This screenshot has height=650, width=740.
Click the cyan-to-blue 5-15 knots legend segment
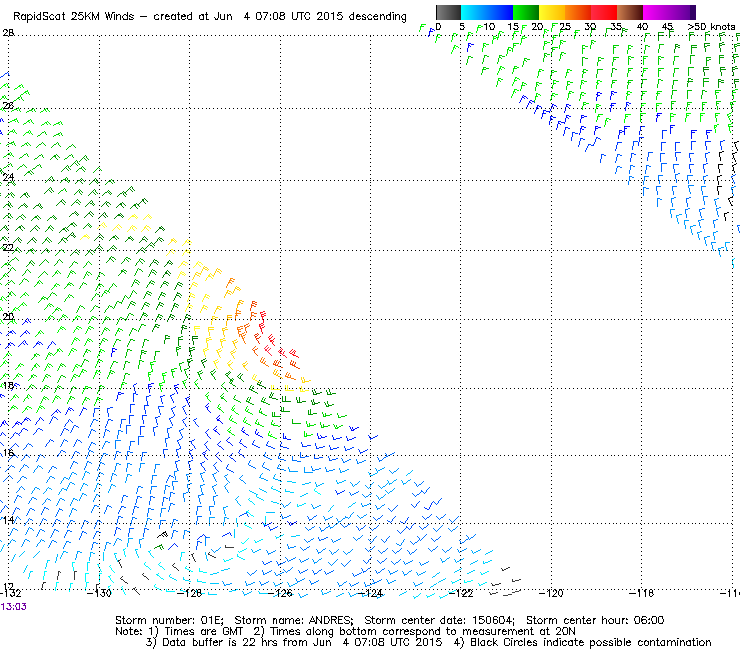pyautogui.click(x=487, y=12)
